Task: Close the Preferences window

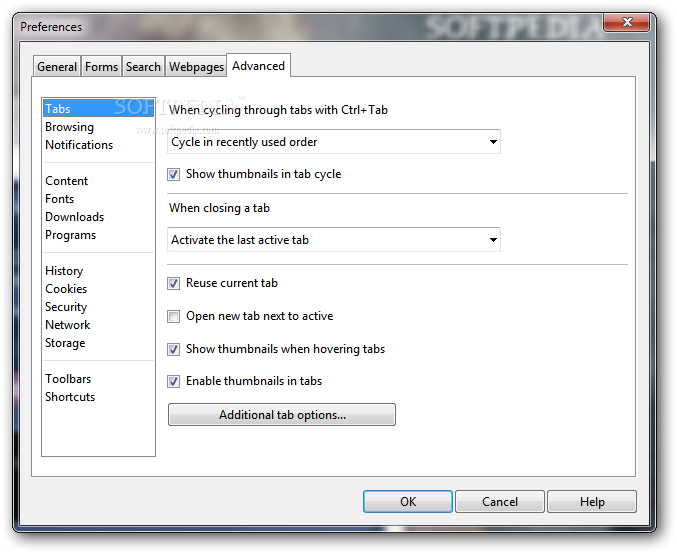Action: [x=626, y=22]
